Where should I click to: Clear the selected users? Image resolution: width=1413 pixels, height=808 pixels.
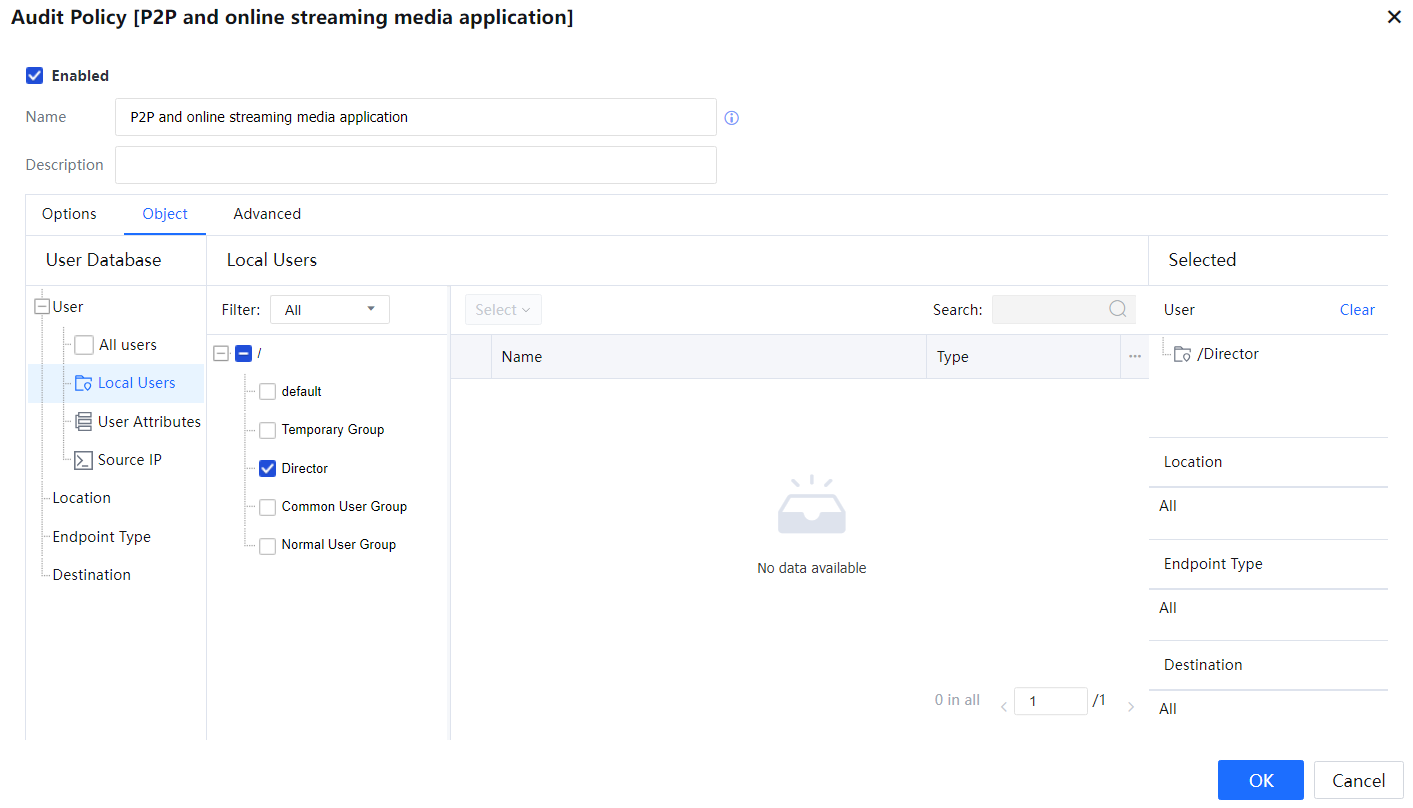point(1356,310)
